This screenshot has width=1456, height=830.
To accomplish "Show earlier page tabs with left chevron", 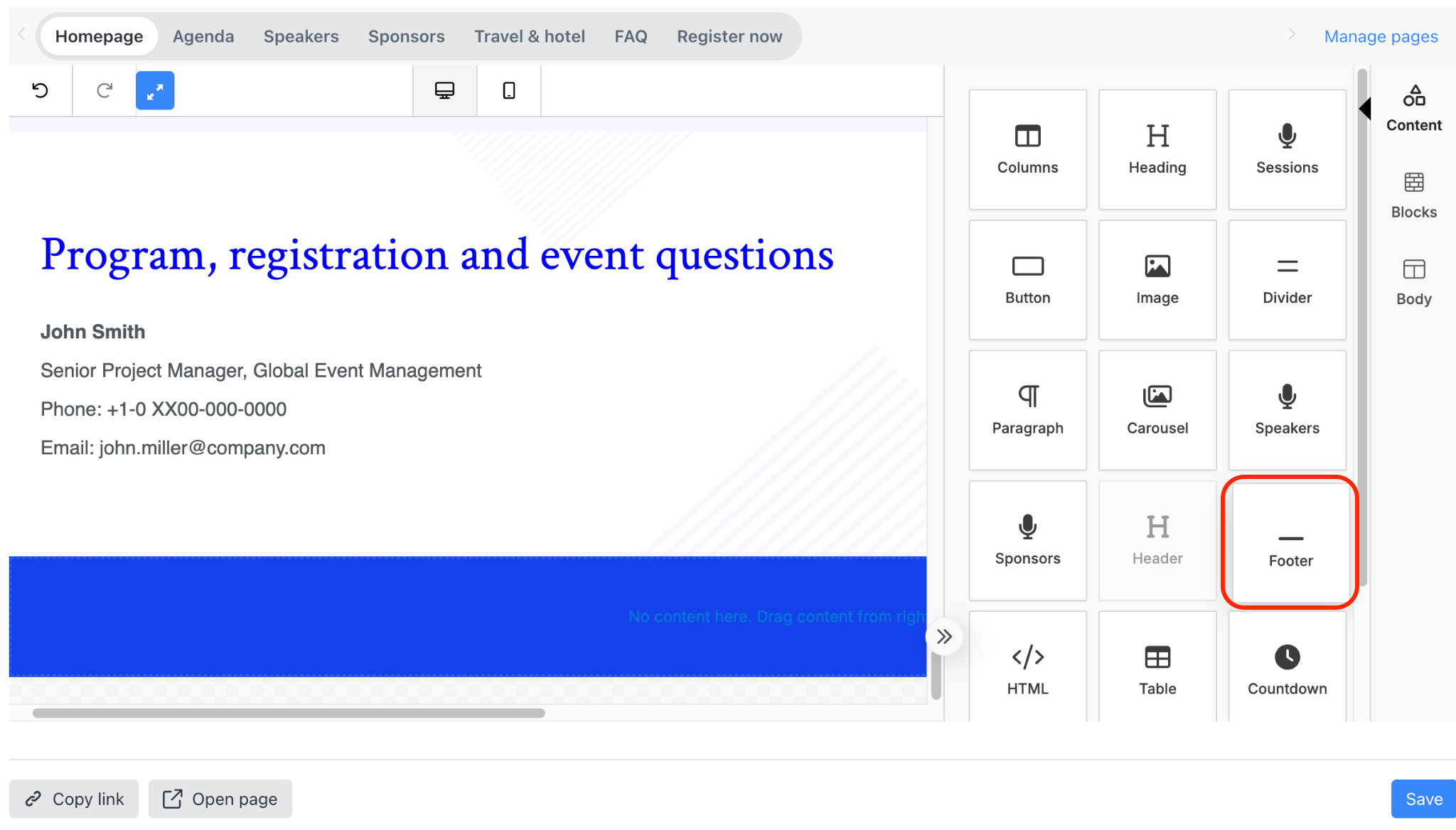I will point(21,34).
